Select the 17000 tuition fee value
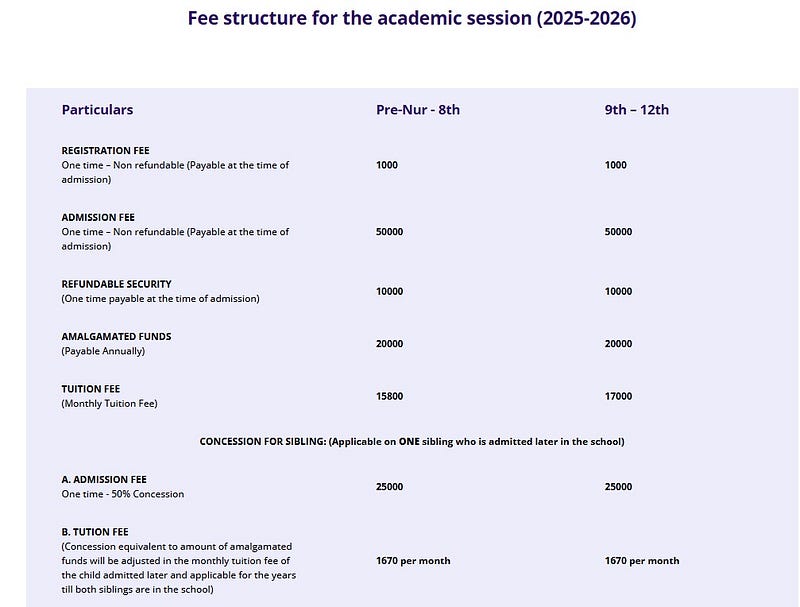 pyautogui.click(x=618, y=396)
